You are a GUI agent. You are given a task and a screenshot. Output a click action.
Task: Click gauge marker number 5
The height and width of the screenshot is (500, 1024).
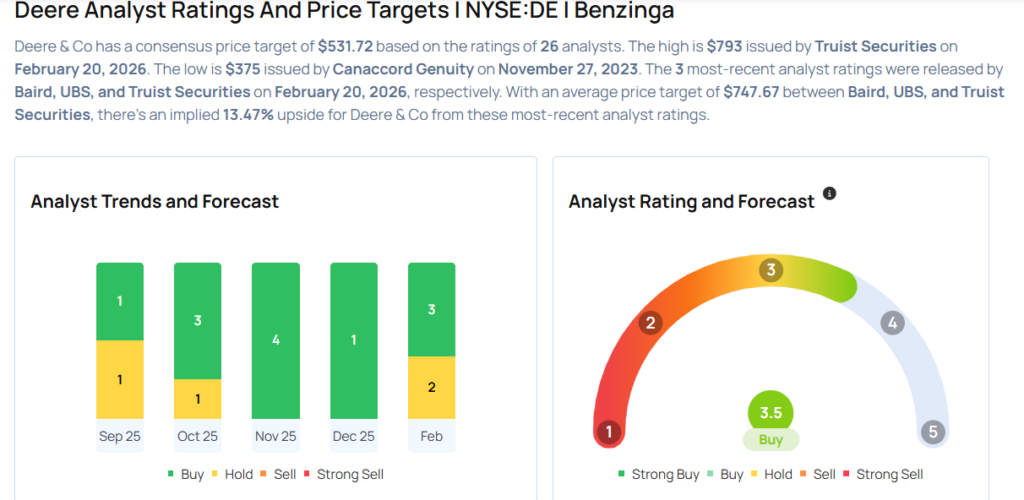coord(933,432)
